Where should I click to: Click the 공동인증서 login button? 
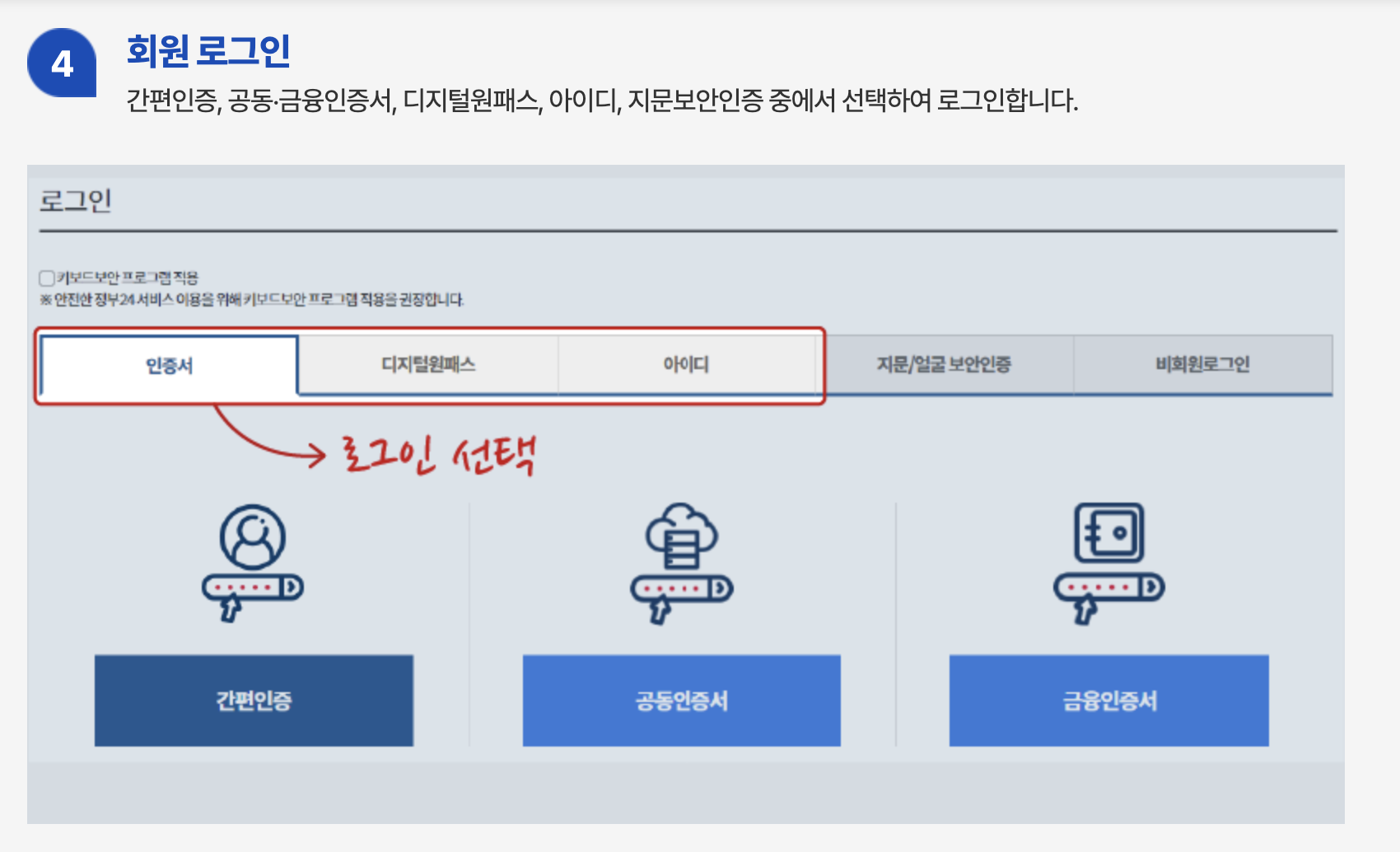681,701
